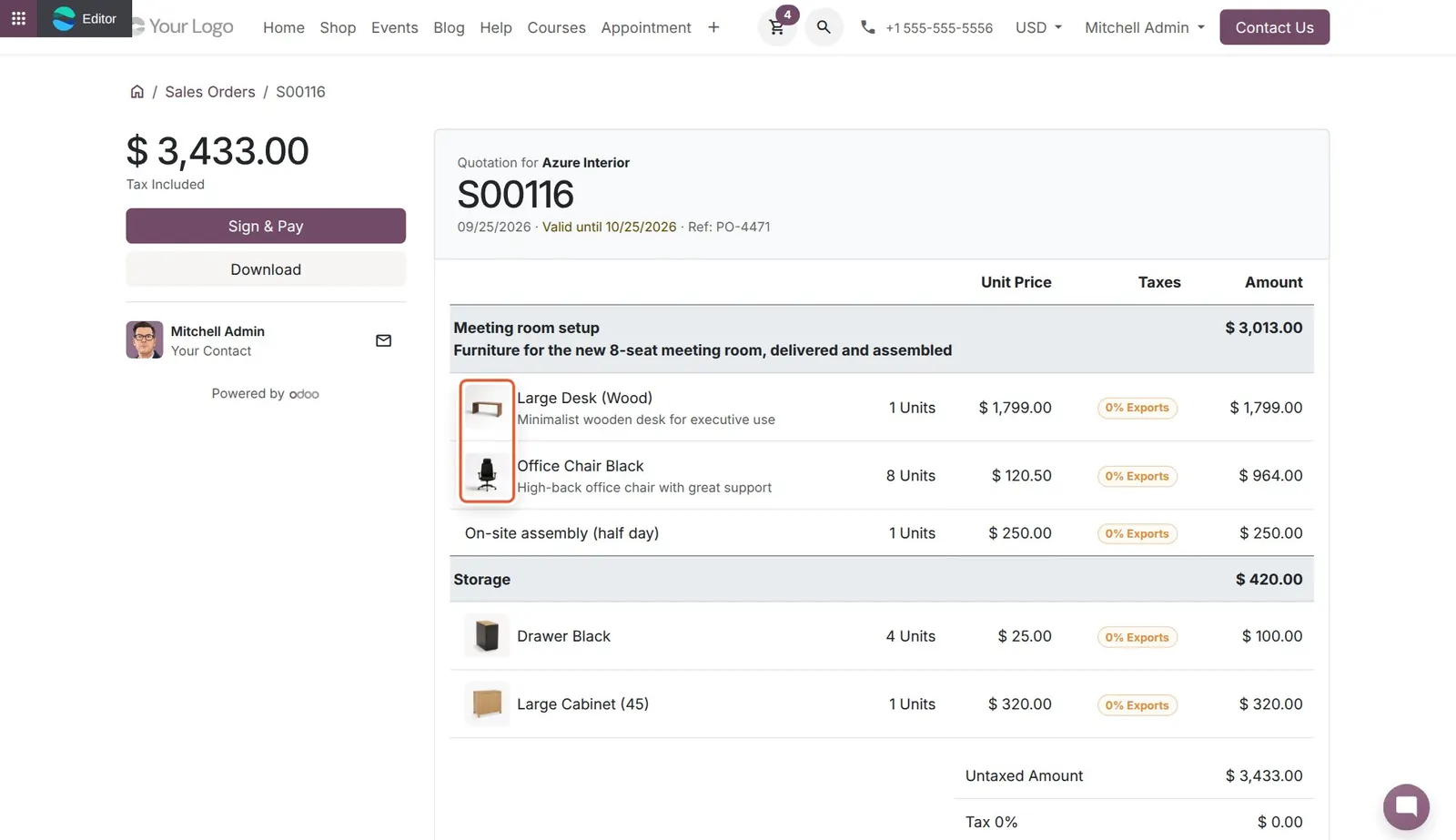Go to home via breadcrumb house icon

pyautogui.click(x=136, y=91)
